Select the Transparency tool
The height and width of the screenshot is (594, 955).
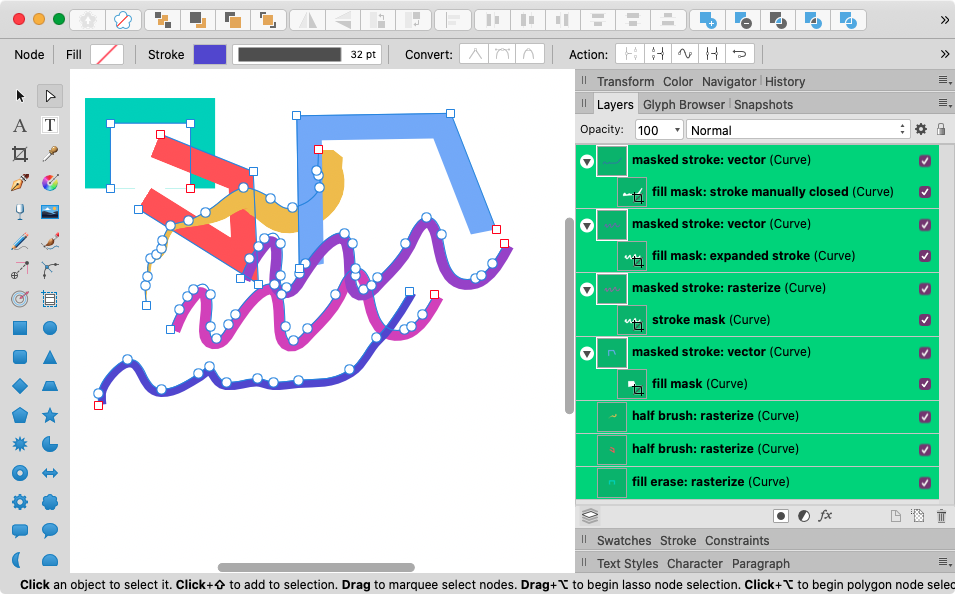pyautogui.click(x=17, y=211)
